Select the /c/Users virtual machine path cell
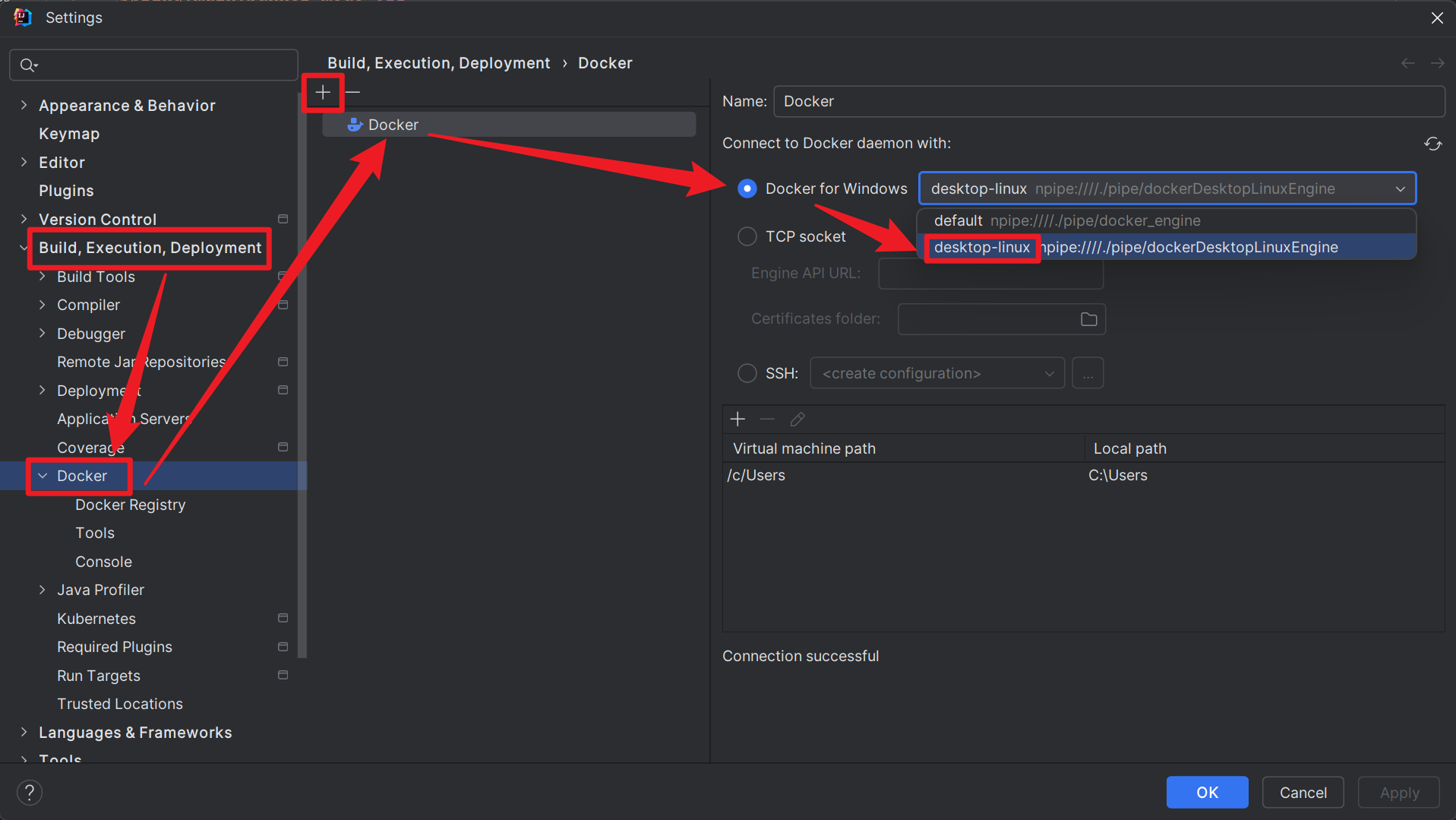This screenshot has width=1456, height=820. click(x=904, y=476)
